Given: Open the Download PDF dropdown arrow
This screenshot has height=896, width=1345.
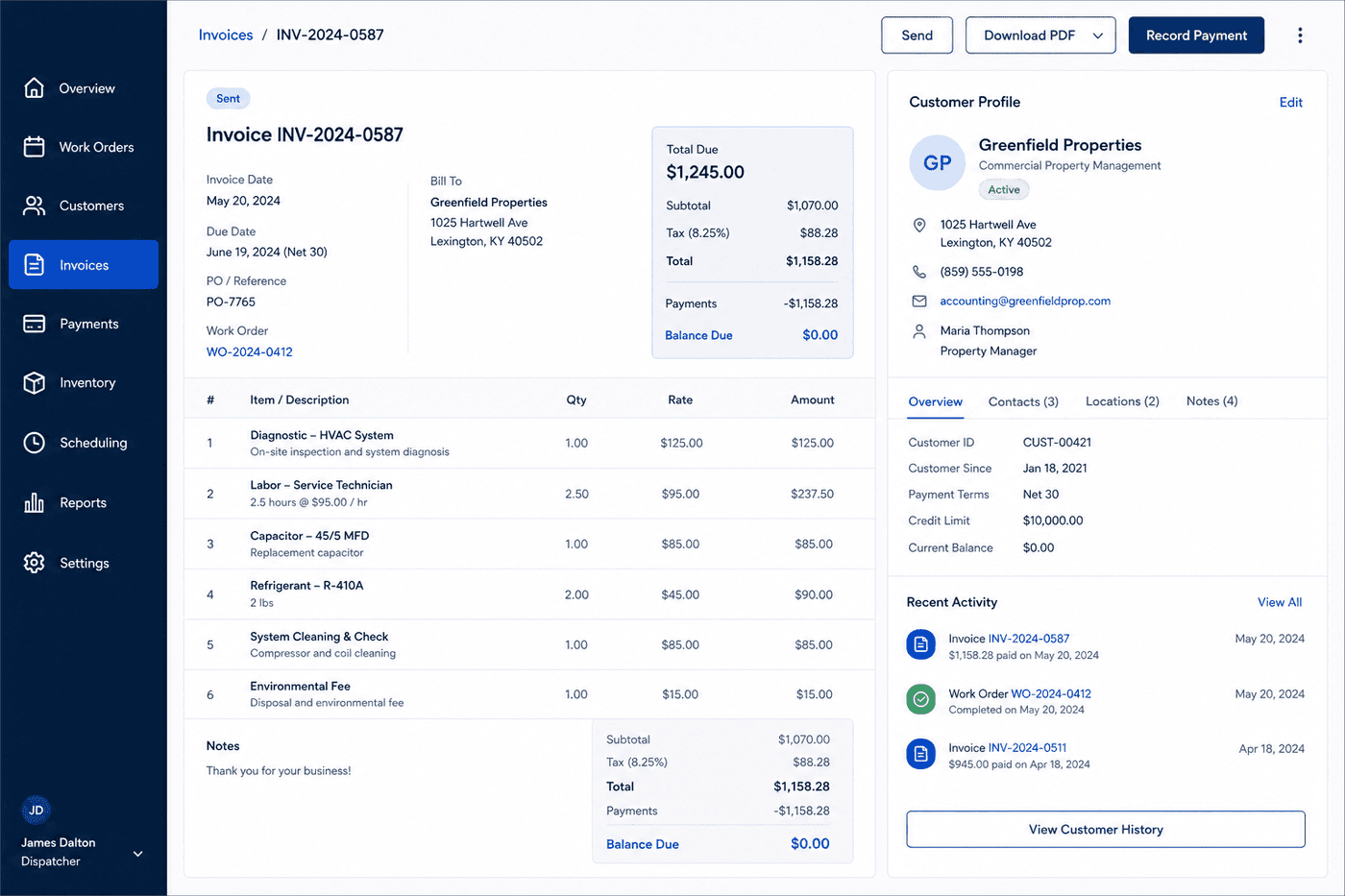Looking at the screenshot, I should pos(1098,36).
